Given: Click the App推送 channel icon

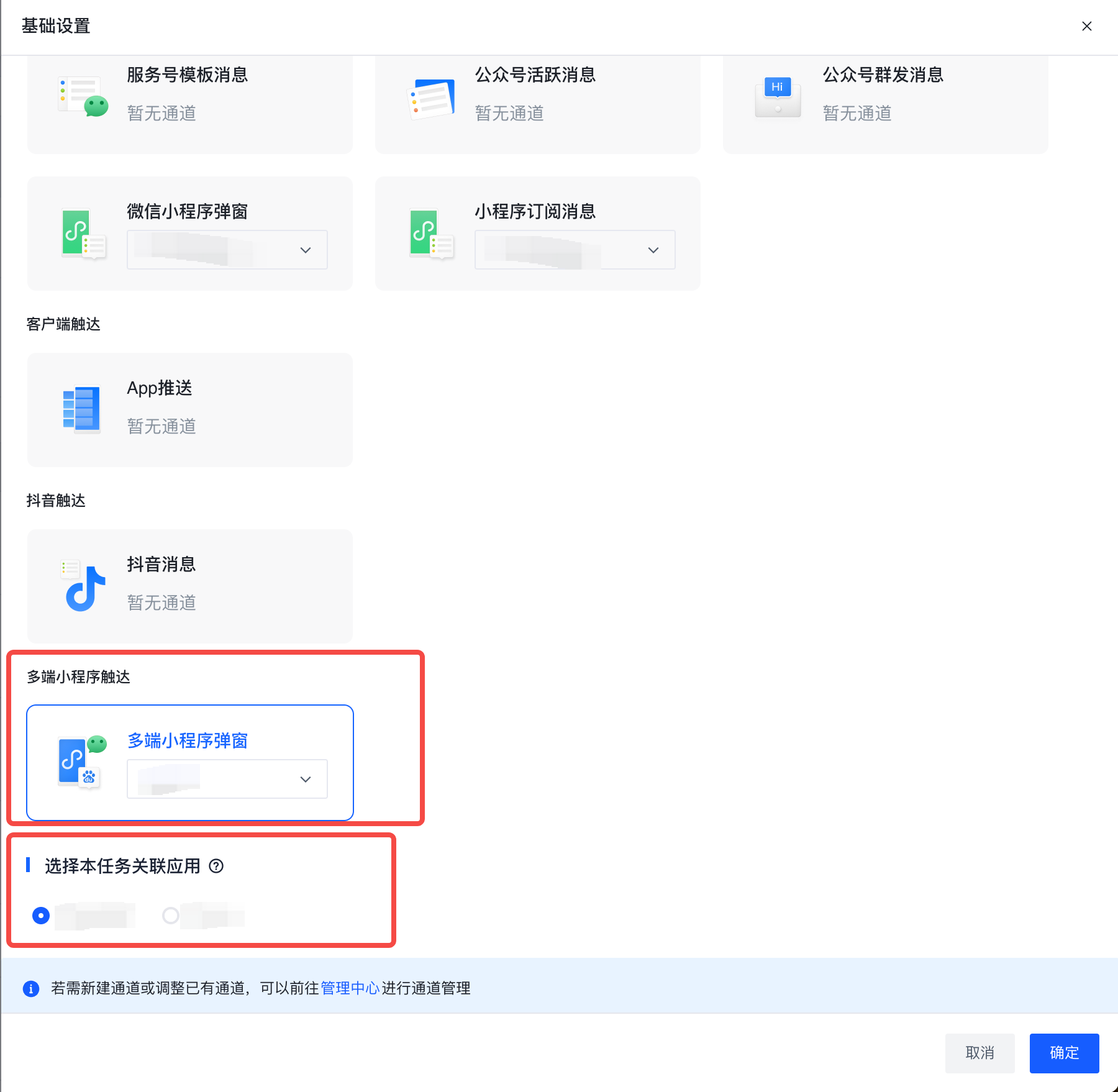Looking at the screenshot, I should (x=82, y=409).
